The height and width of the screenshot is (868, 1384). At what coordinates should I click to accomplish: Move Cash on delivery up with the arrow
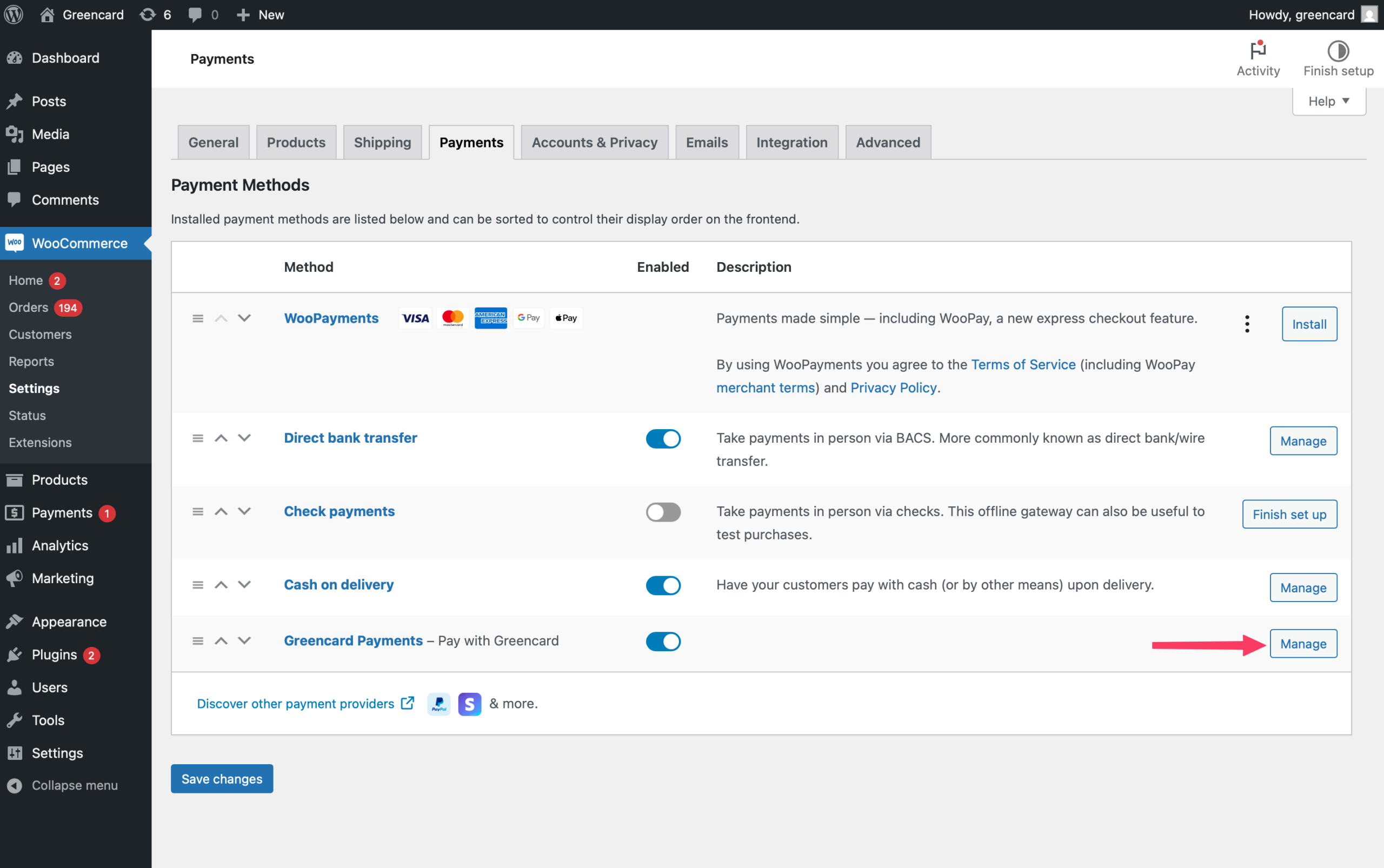(x=221, y=585)
